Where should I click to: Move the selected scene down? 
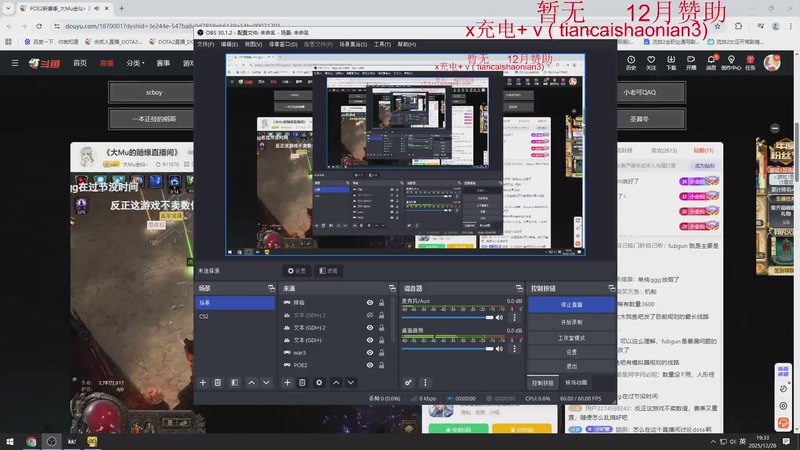pyautogui.click(x=266, y=383)
